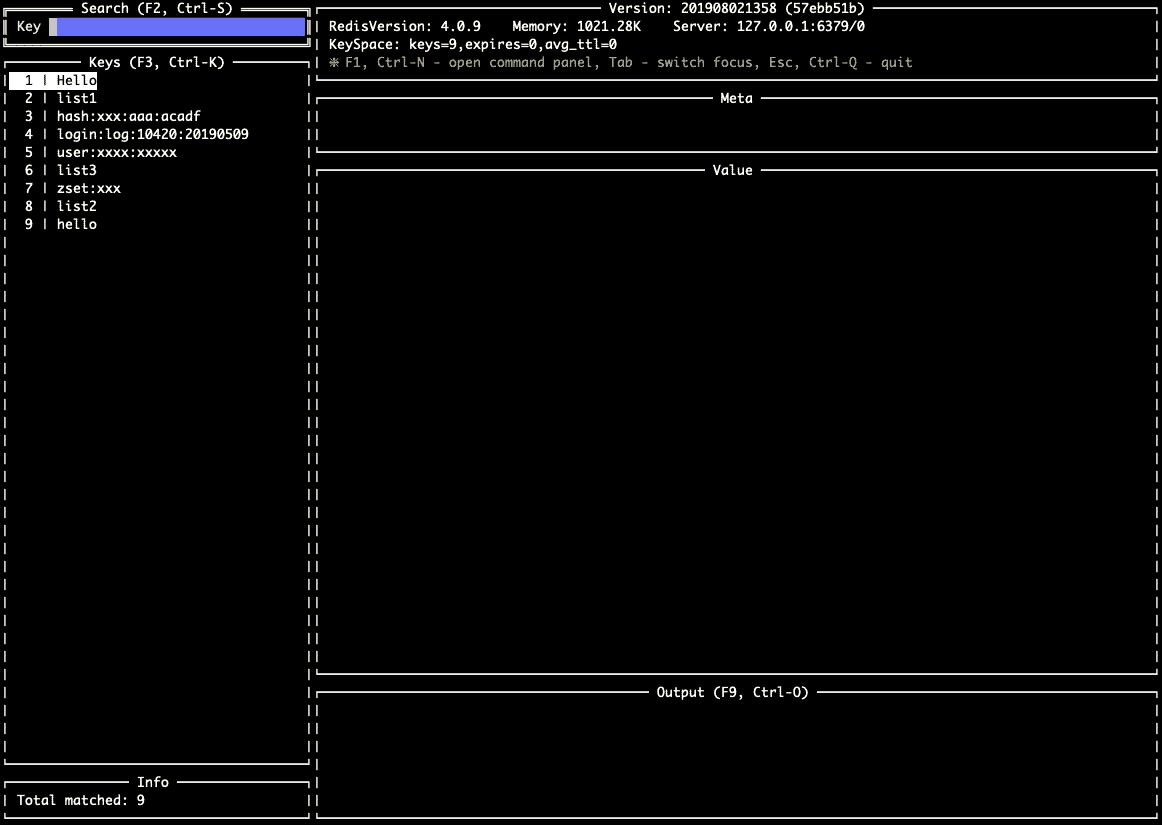Select the "zset:xxx" key
Screen dimensions: 1162x825
[88, 188]
